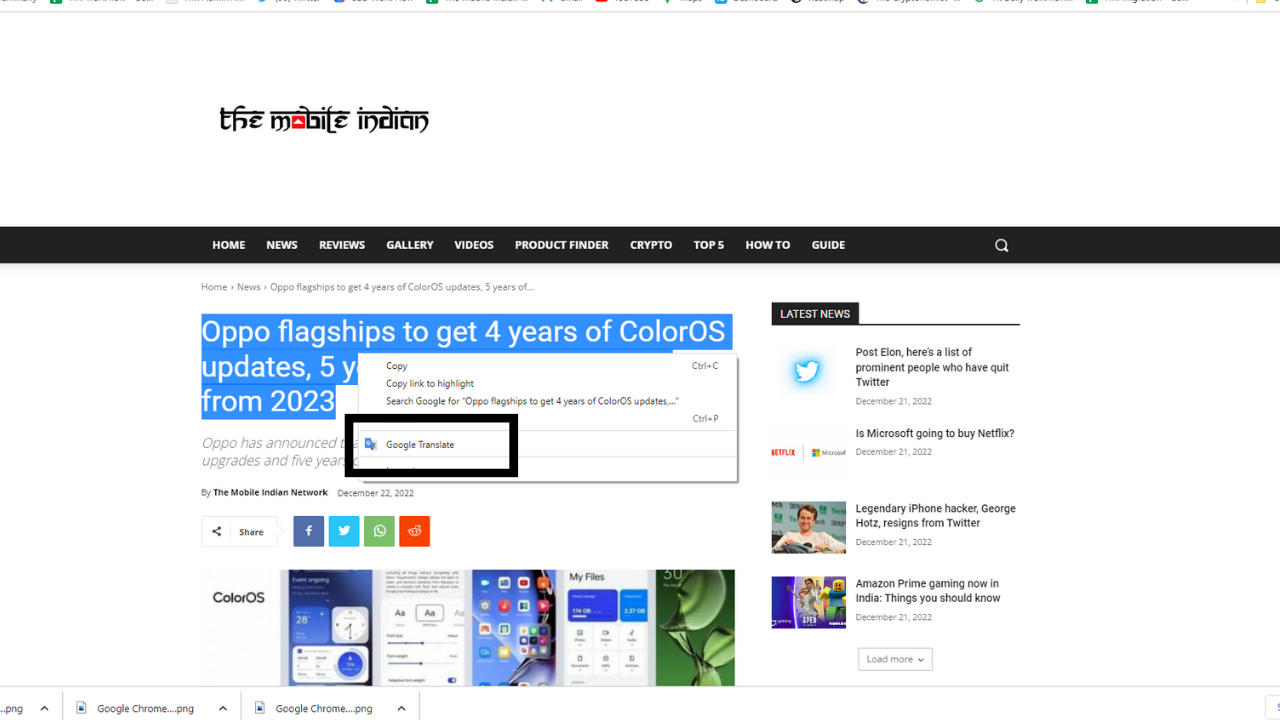Open the CRYPTO section
This screenshot has width=1280, height=720.
point(651,245)
